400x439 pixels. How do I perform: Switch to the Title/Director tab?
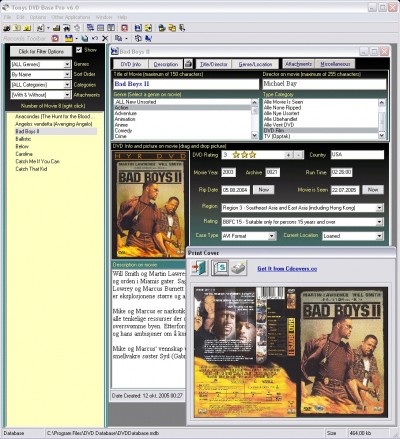click(x=214, y=64)
